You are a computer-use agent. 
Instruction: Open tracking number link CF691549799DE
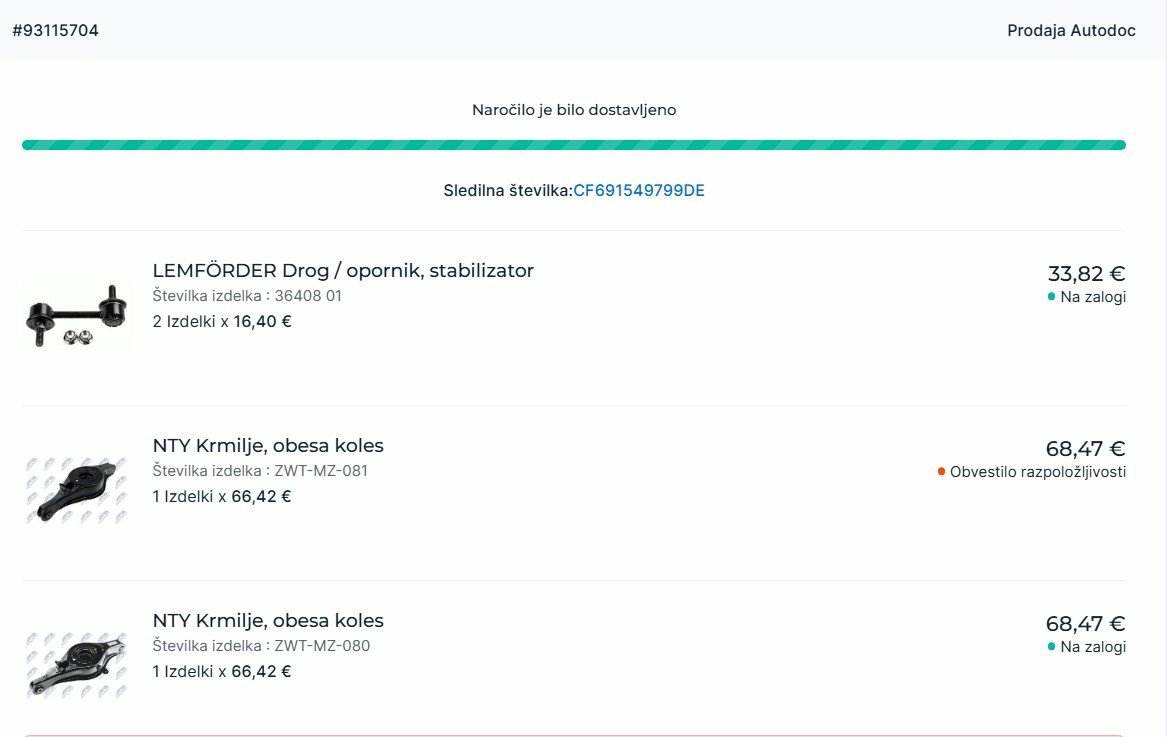pos(639,191)
